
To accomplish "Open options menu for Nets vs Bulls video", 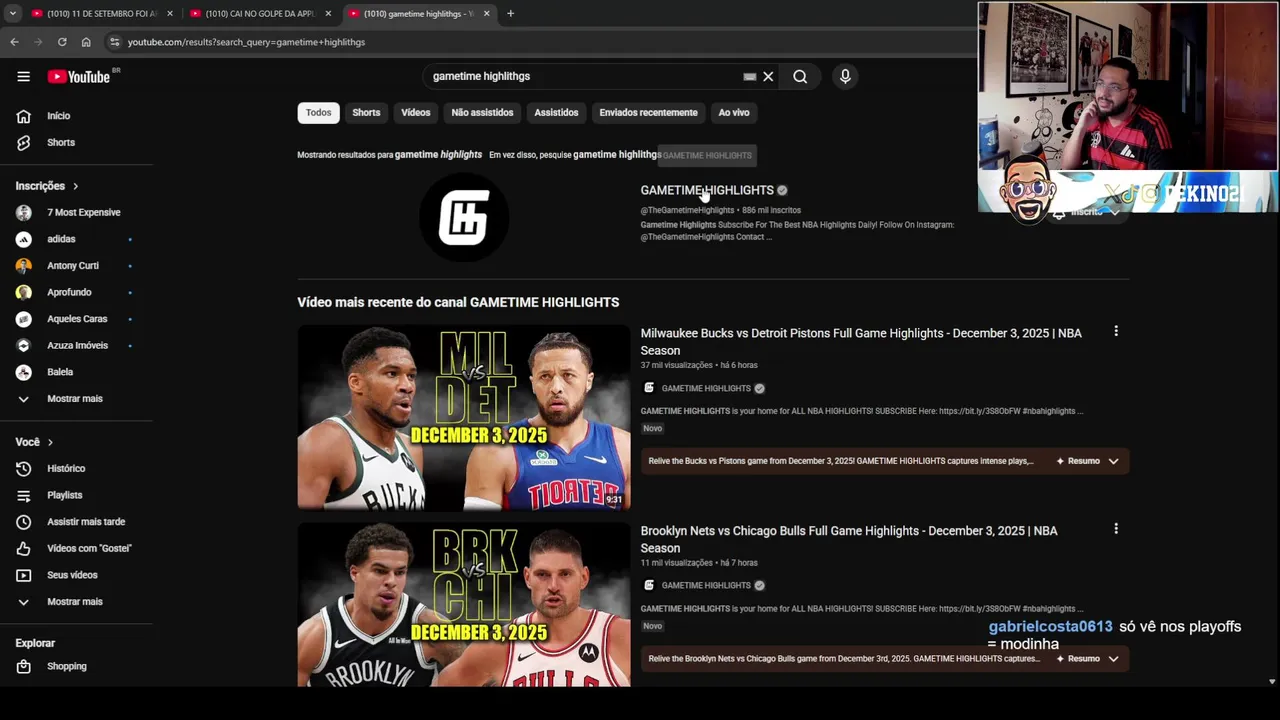I will 1116,529.
